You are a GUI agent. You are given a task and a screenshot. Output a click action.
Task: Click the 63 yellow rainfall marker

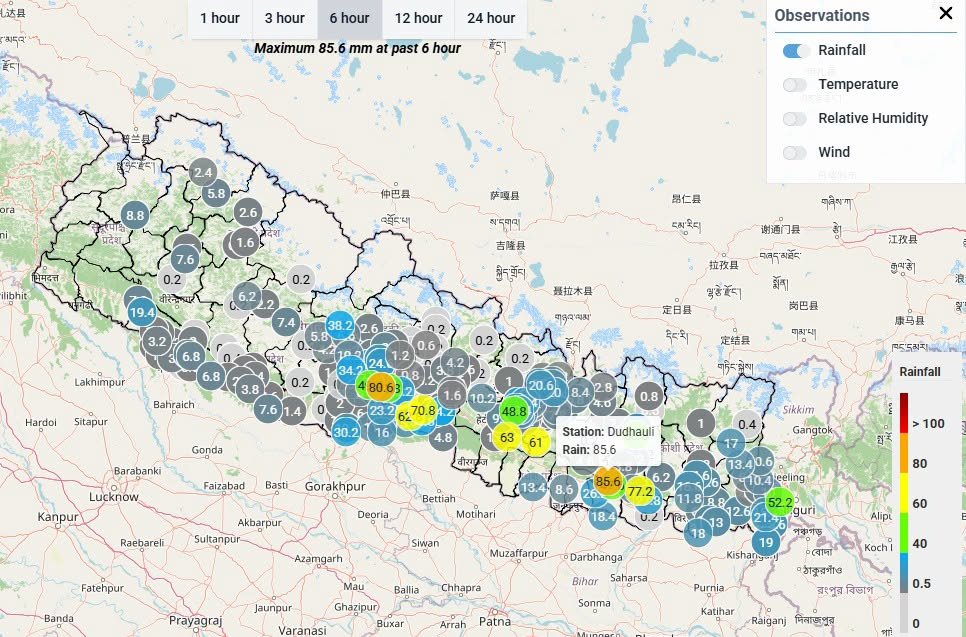click(x=507, y=437)
